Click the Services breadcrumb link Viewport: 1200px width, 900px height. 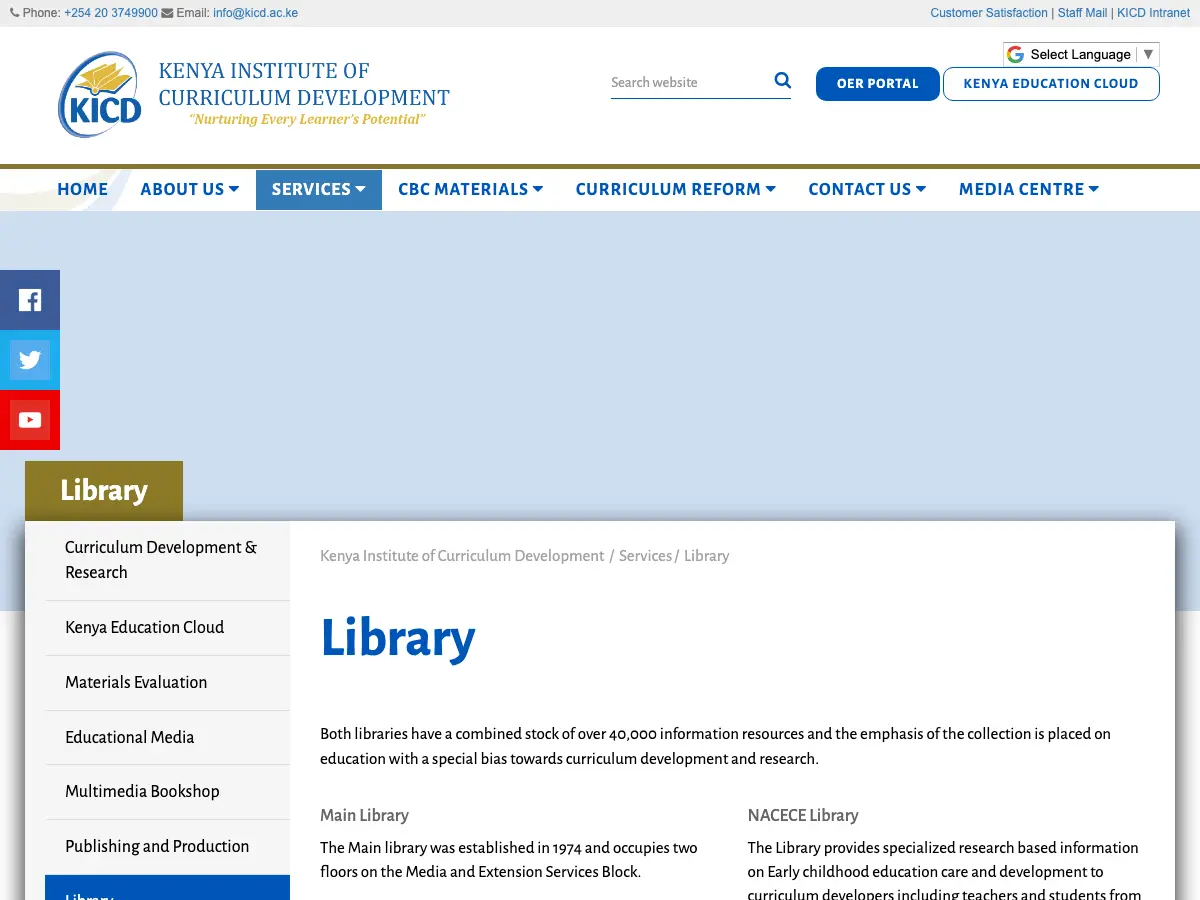[x=645, y=556]
